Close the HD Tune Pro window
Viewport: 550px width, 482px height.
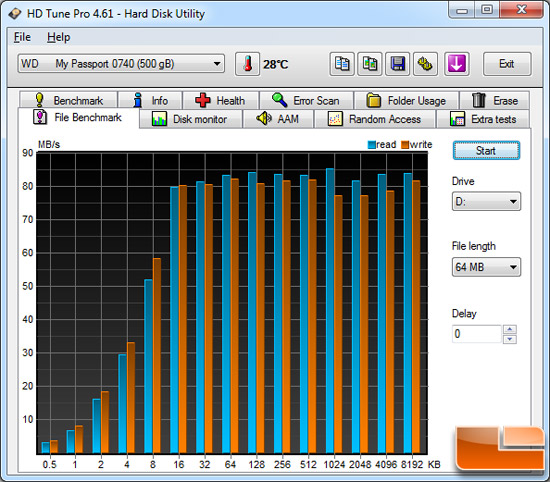coord(522,11)
